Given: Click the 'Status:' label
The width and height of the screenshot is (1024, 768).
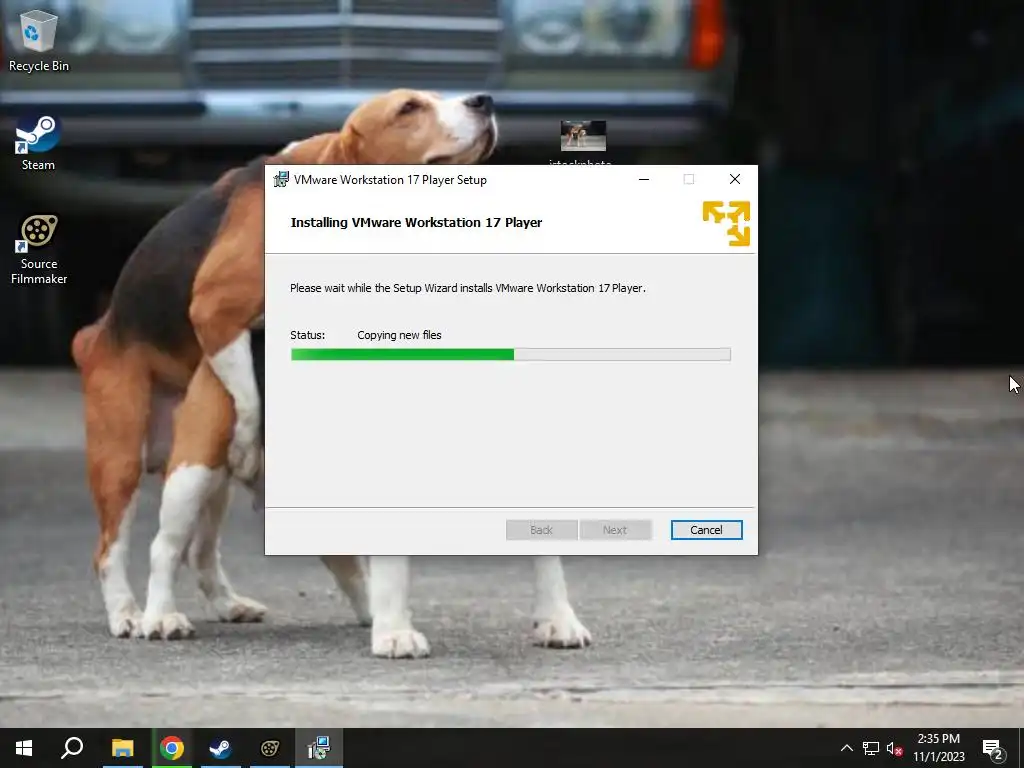Looking at the screenshot, I should 308,335.
